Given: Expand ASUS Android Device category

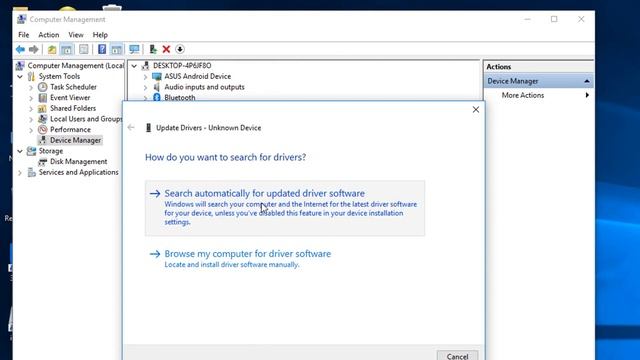Looking at the screenshot, I should (x=145, y=77).
